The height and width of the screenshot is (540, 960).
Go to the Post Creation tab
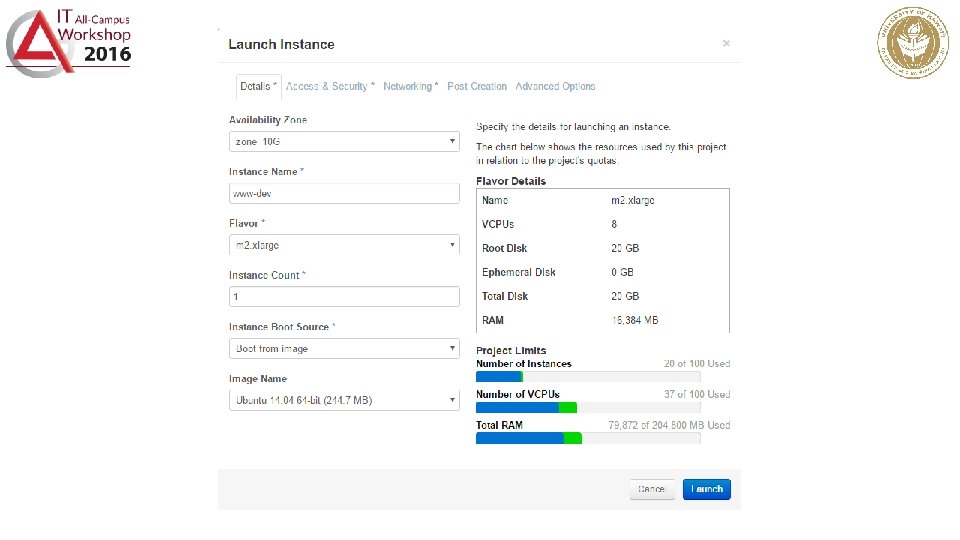pyautogui.click(x=477, y=86)
